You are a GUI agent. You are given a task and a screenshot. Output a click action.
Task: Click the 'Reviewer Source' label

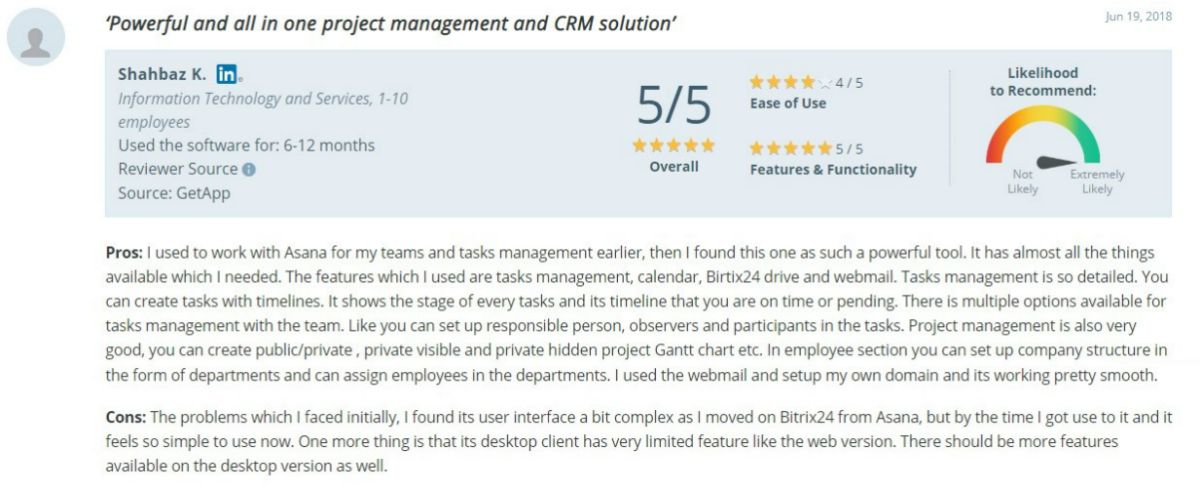178,169
